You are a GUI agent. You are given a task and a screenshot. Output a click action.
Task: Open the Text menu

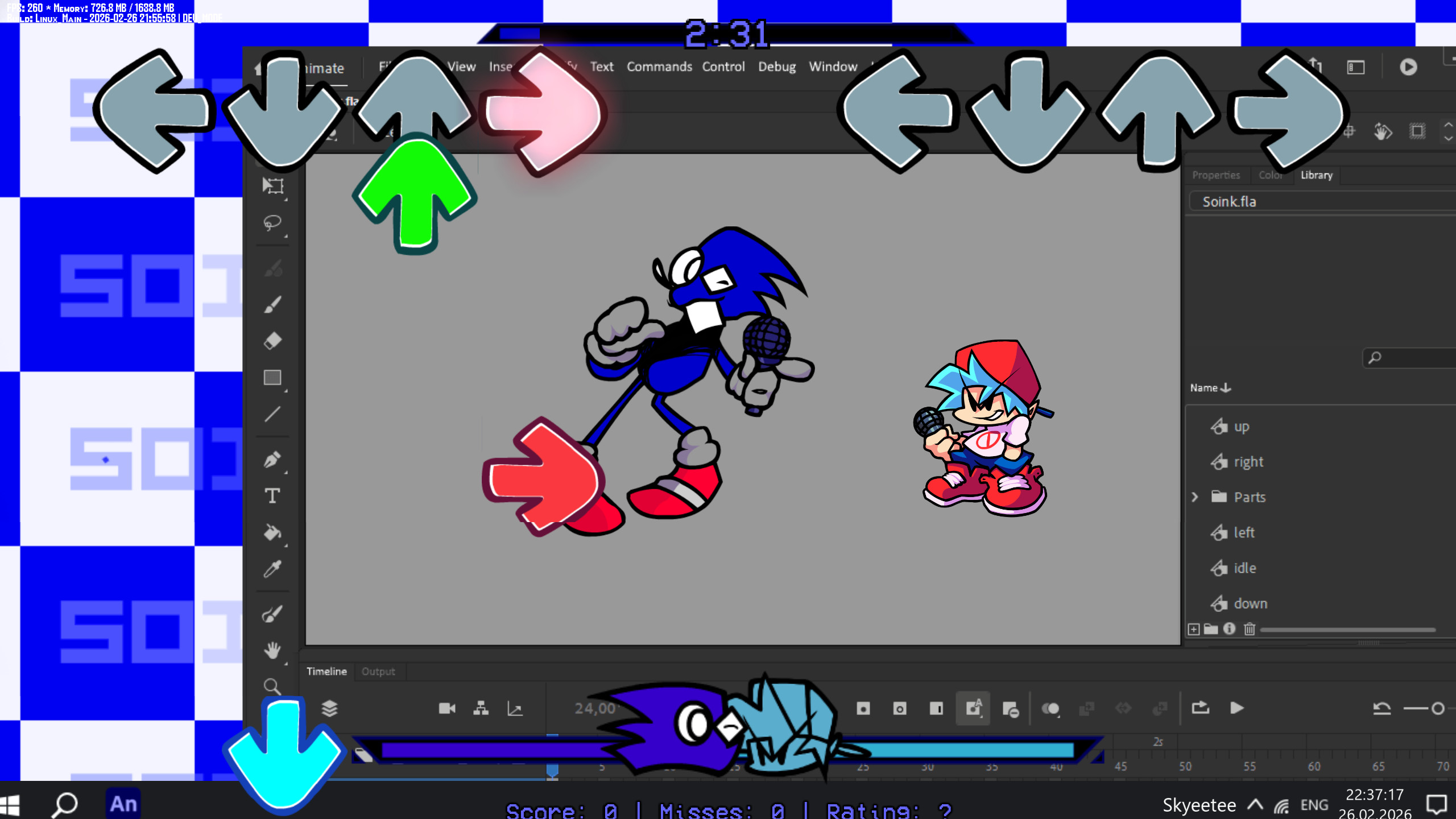pos(602,67)
